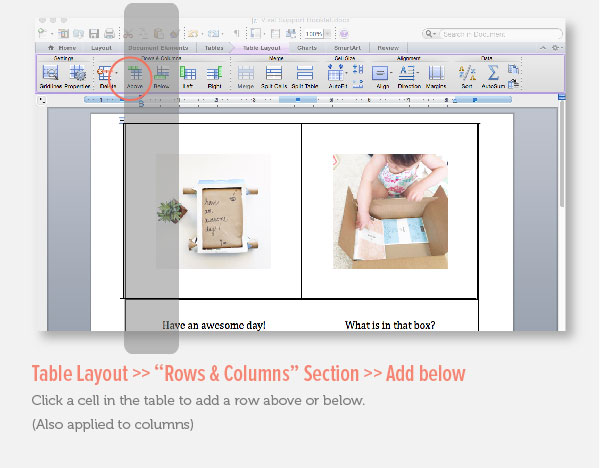Click the AutoFit icon
The height and width of the screenshot is (468, 600).
pyautogui.click(x=335, y=73)
